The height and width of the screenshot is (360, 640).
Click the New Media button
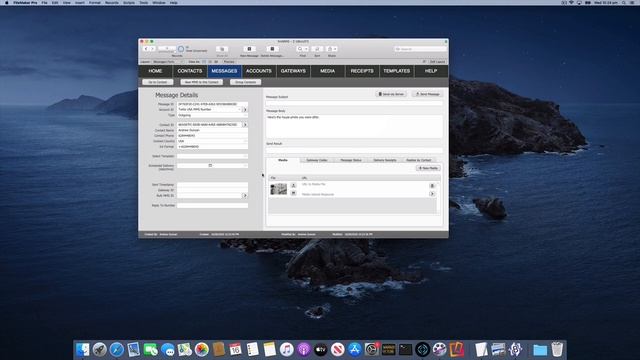click(428, 168)
